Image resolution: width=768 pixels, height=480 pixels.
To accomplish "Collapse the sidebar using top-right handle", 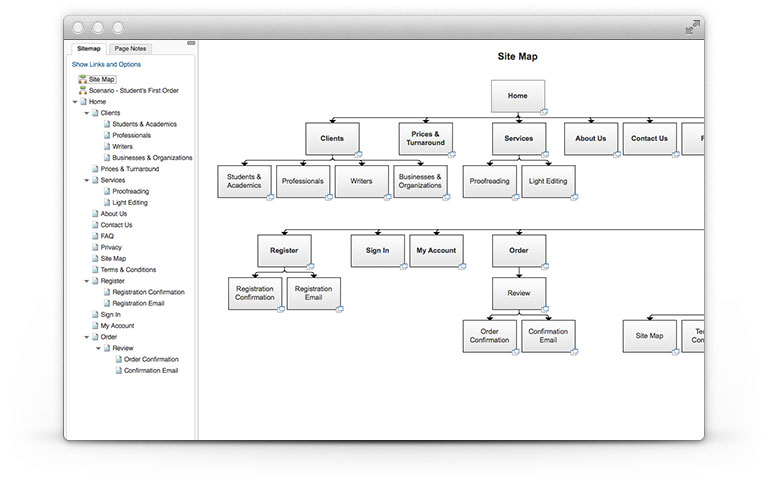I will [191, 43].
